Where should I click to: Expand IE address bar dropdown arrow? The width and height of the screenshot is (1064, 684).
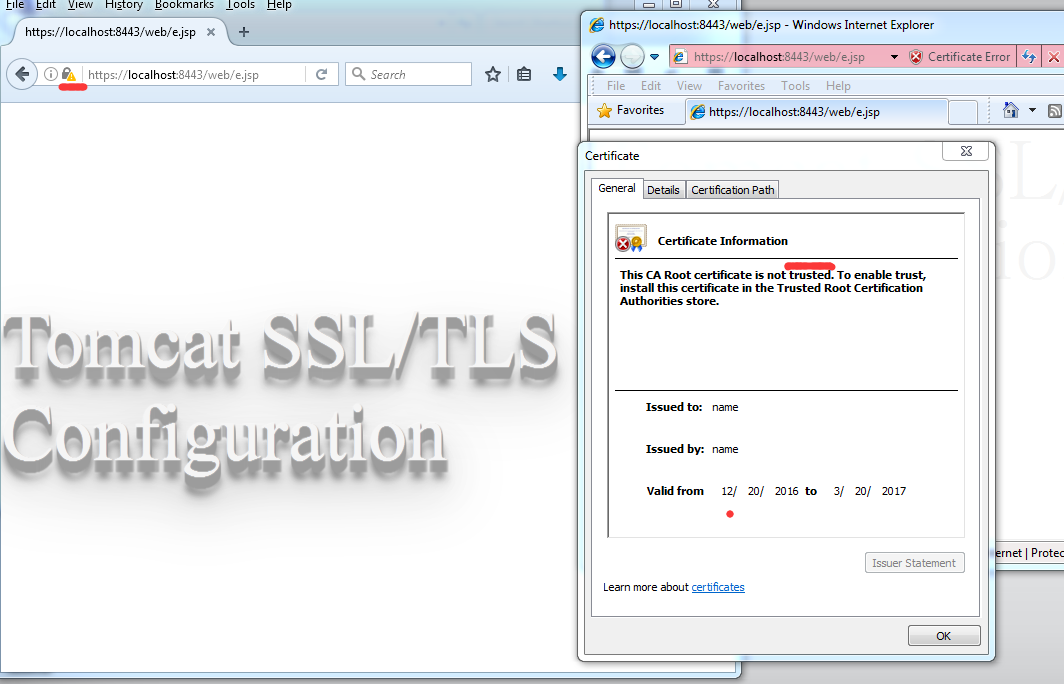(894, 57)
